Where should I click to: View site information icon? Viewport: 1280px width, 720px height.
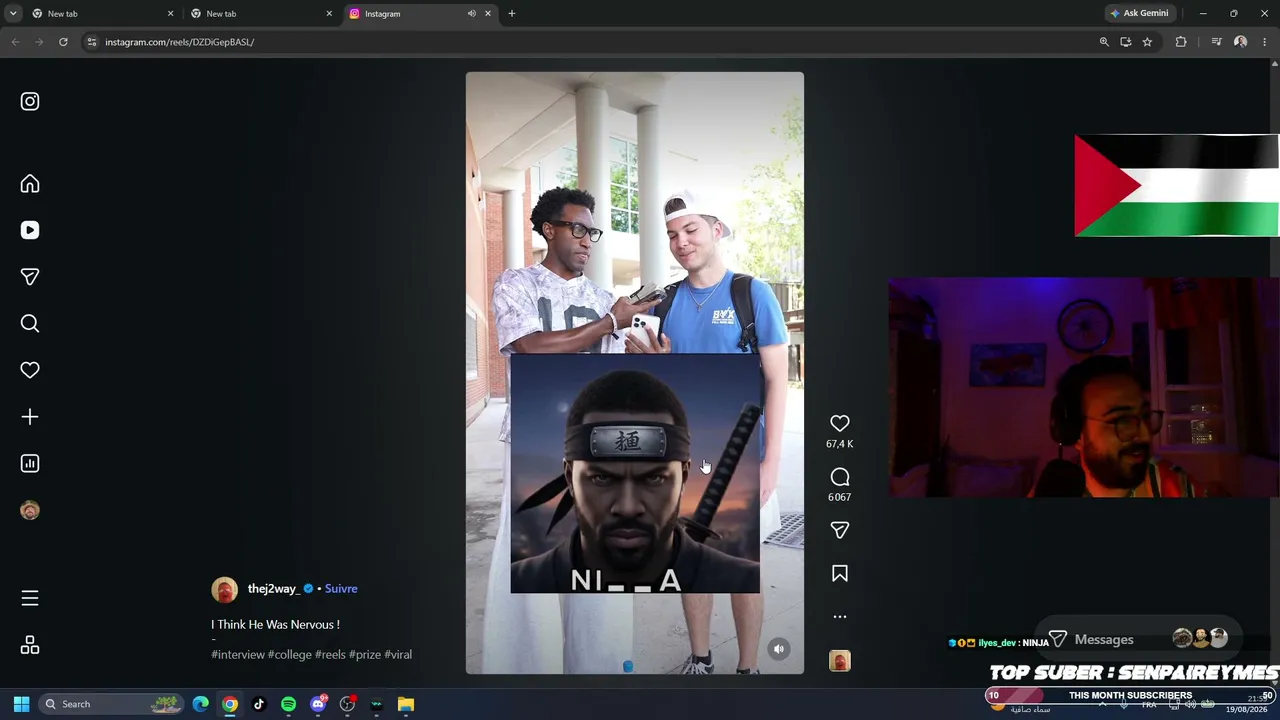(x=92, y=42)
